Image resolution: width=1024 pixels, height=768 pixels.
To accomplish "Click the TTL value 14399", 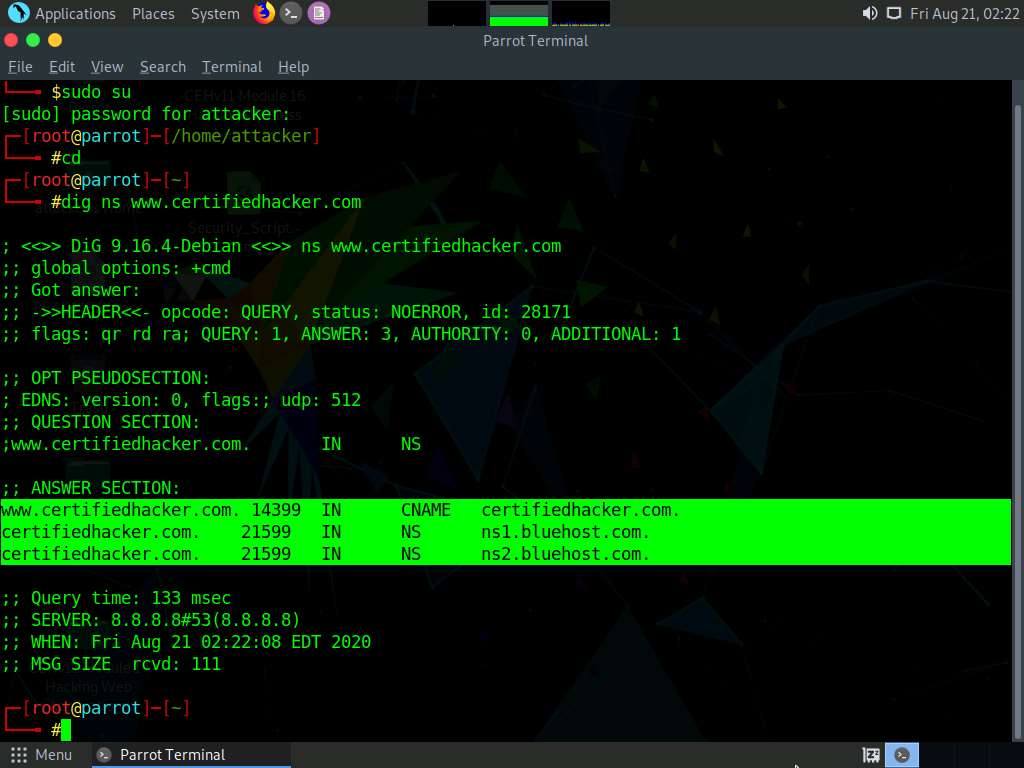I will [x=276, y=510].
